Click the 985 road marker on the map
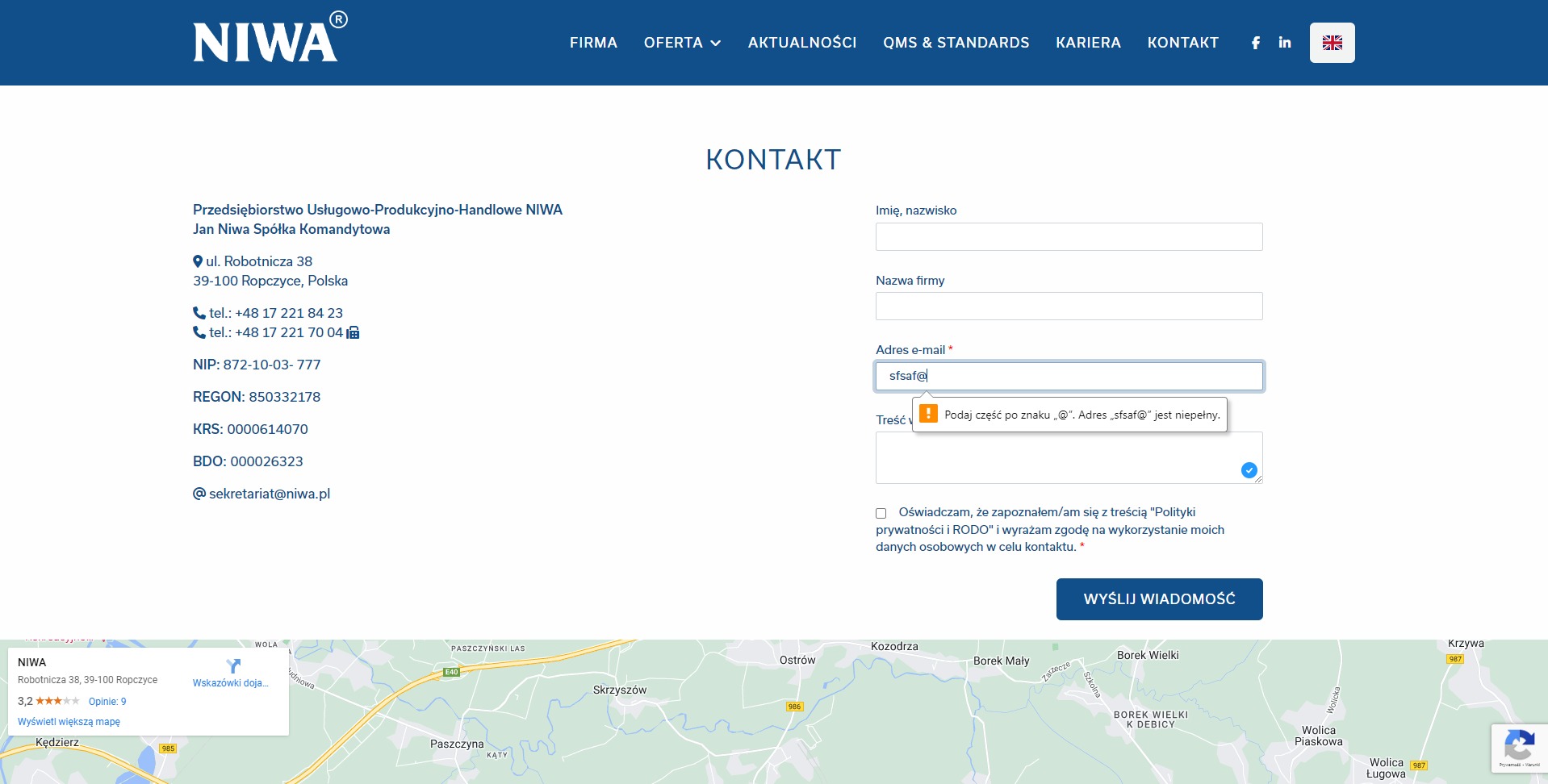This screenshot has height=784, width=1548. coord(168,749)
